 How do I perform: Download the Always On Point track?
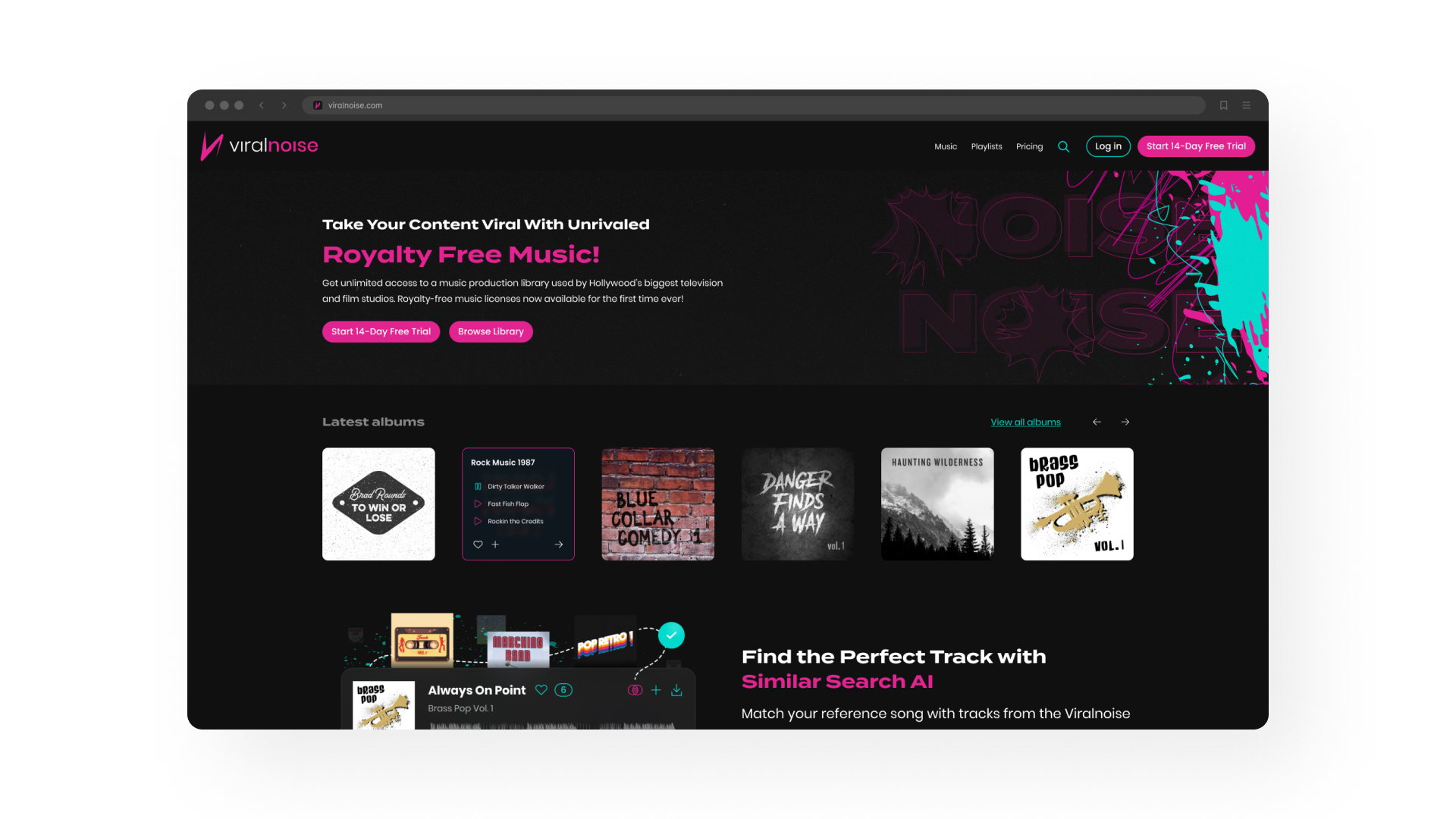[676, 690]
